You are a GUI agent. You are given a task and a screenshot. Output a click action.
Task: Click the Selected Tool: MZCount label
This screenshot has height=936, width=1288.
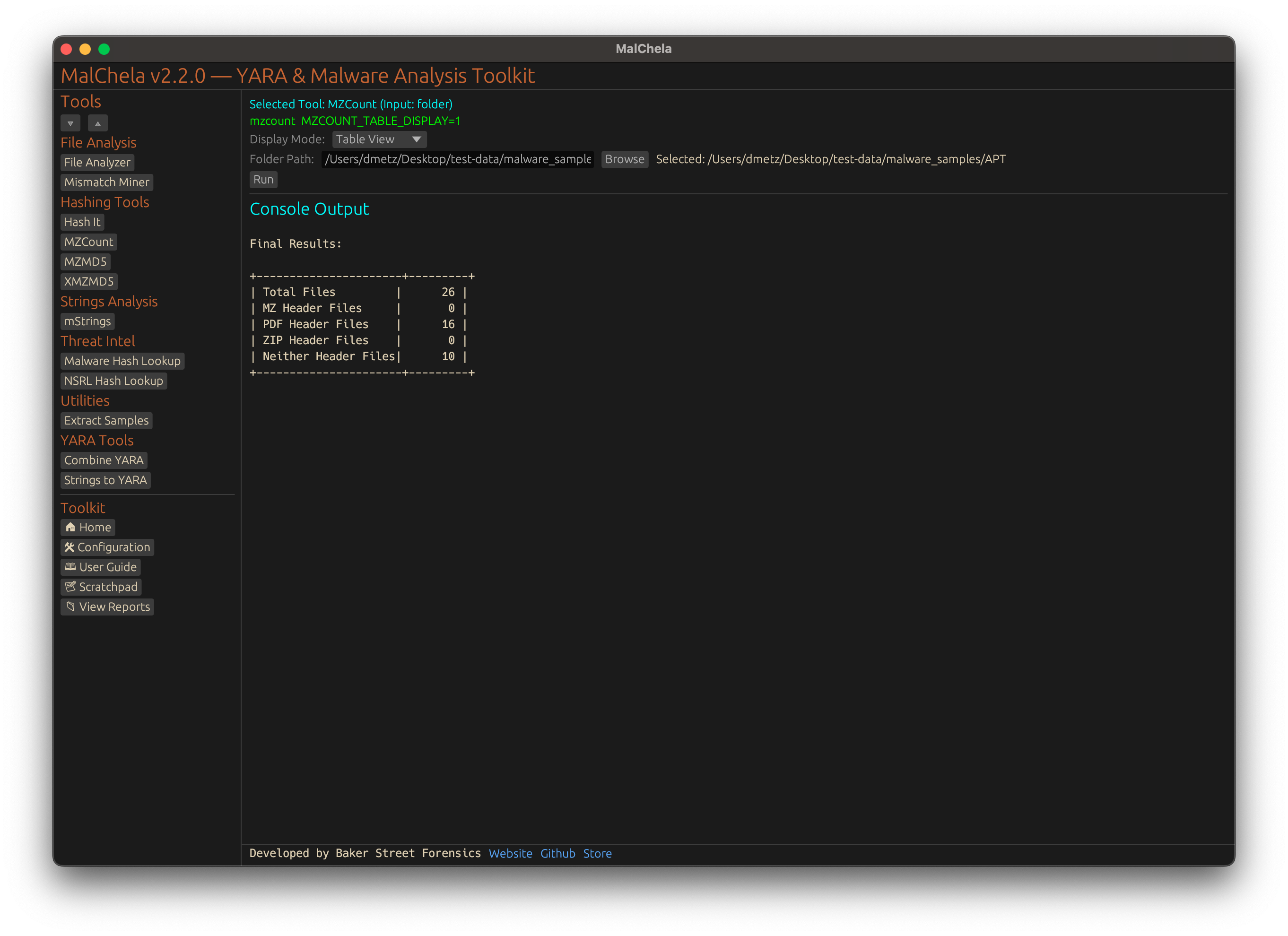351,104
